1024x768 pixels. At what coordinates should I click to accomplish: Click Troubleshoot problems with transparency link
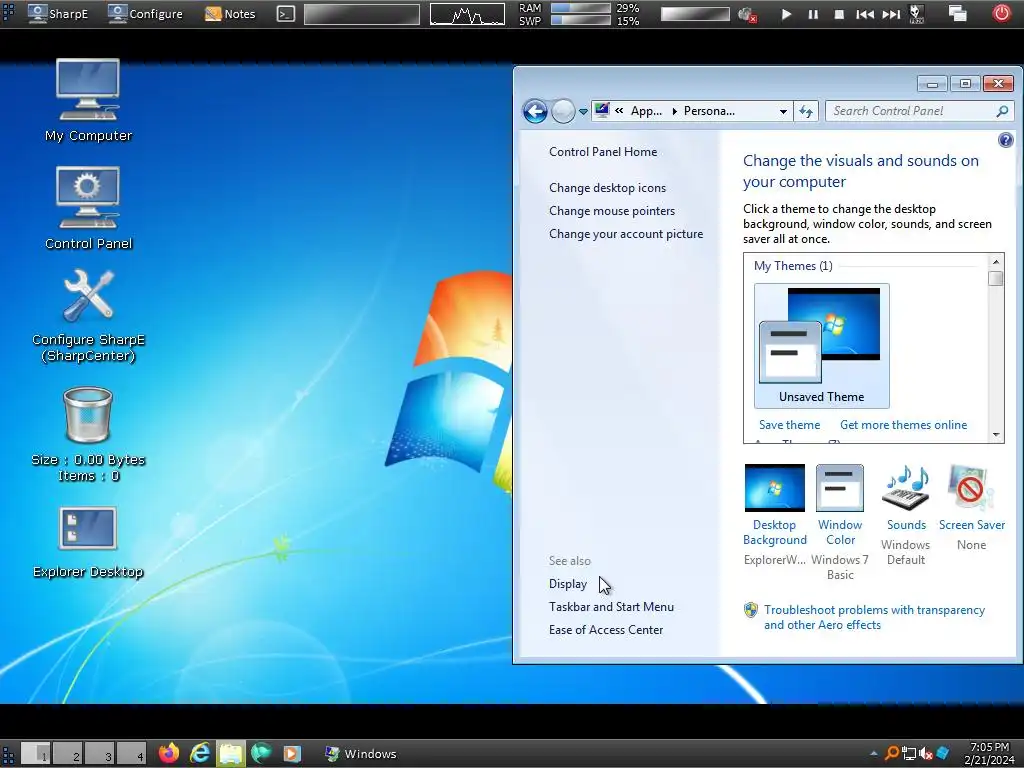874,617
